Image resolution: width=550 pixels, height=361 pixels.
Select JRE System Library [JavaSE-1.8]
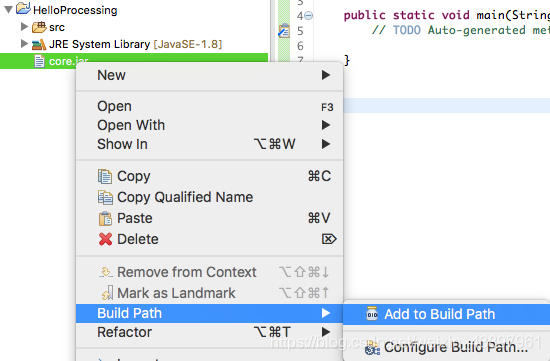(x=135, y=44)
